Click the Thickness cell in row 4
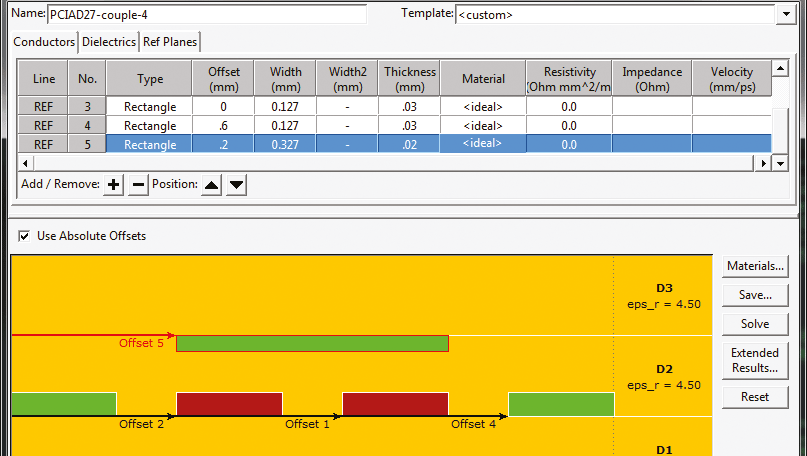This screenshot has width=807, height=456. [x=410, y=126]
